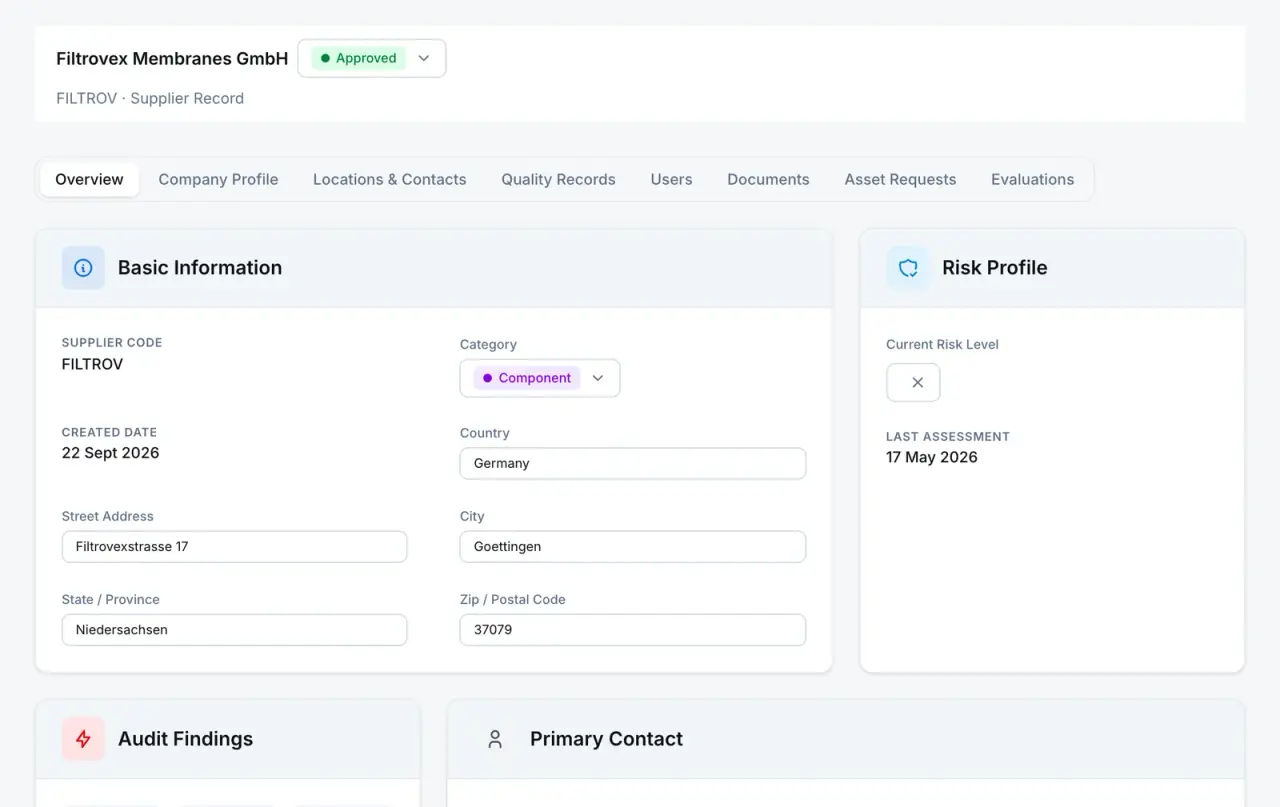Click the Audit Findings heading
This screenshot has height=807, width=1280.
pos(185,739)
